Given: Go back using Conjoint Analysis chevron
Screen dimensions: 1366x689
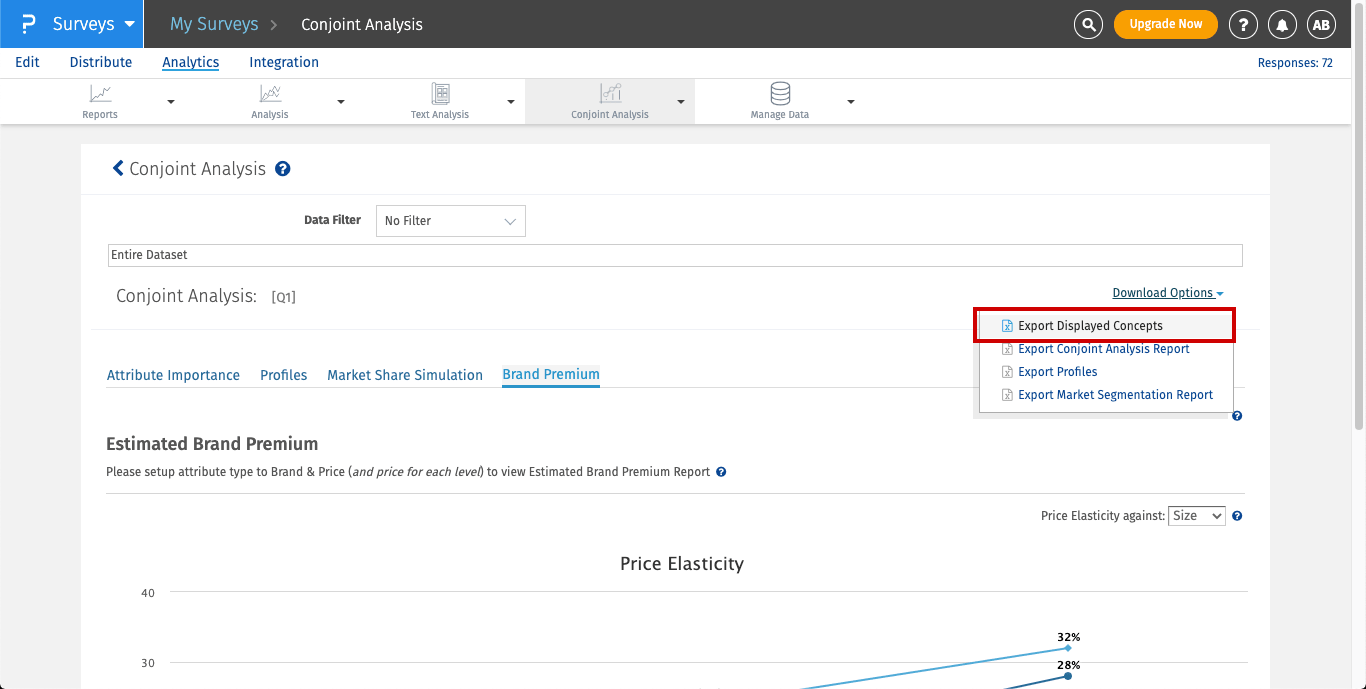Looking at the screenshot, I should [x=118, y=168].
